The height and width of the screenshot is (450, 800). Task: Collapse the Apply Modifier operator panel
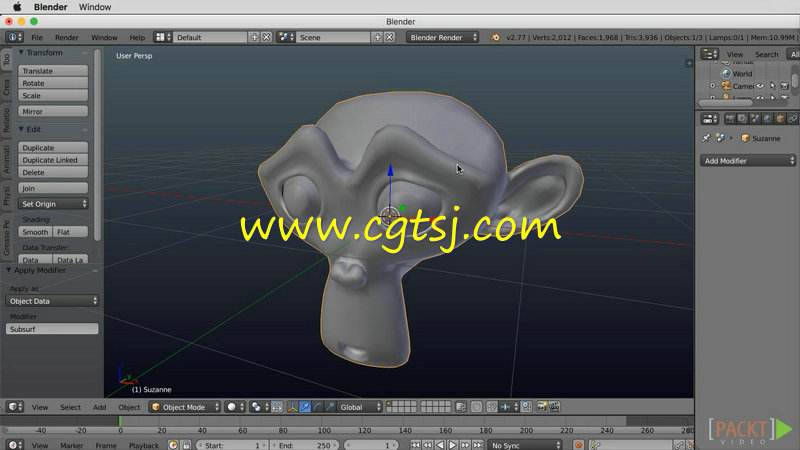[x=9, y=270]
